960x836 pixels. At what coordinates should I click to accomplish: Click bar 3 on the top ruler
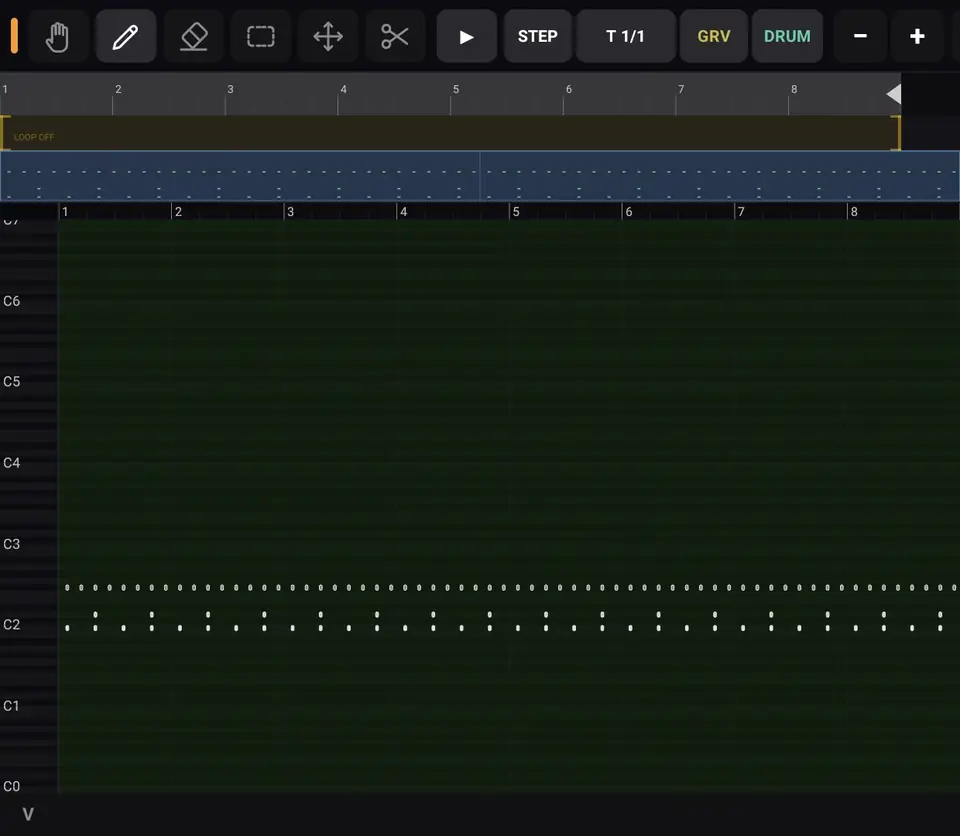[x=230, y=89]
